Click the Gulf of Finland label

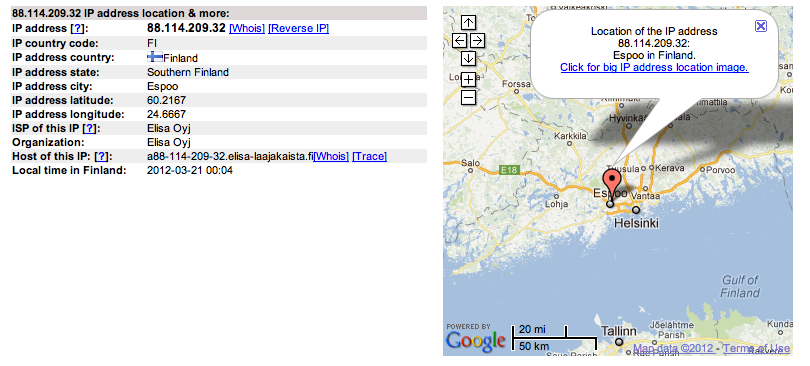tap(740, 287)
